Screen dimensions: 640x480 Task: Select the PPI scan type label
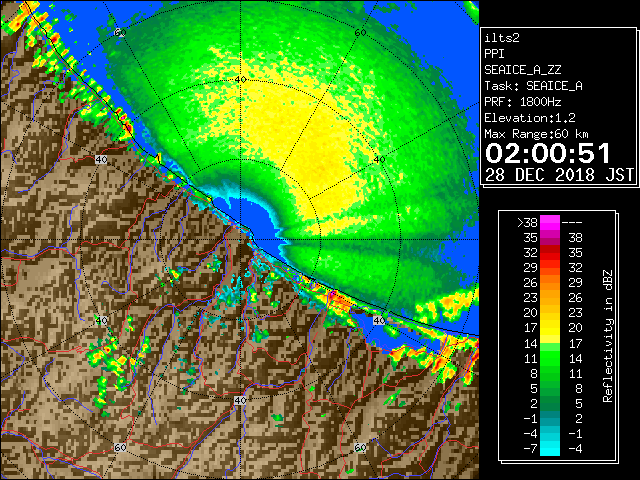click(494, 54)
